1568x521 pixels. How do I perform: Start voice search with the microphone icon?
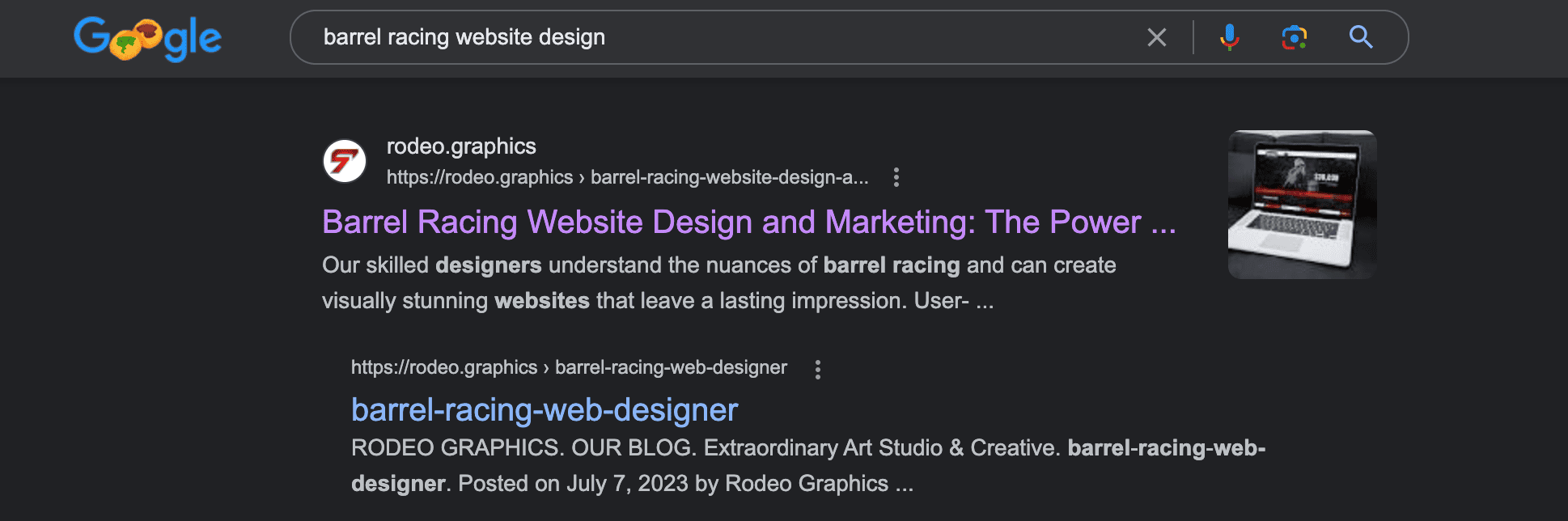1229,37
